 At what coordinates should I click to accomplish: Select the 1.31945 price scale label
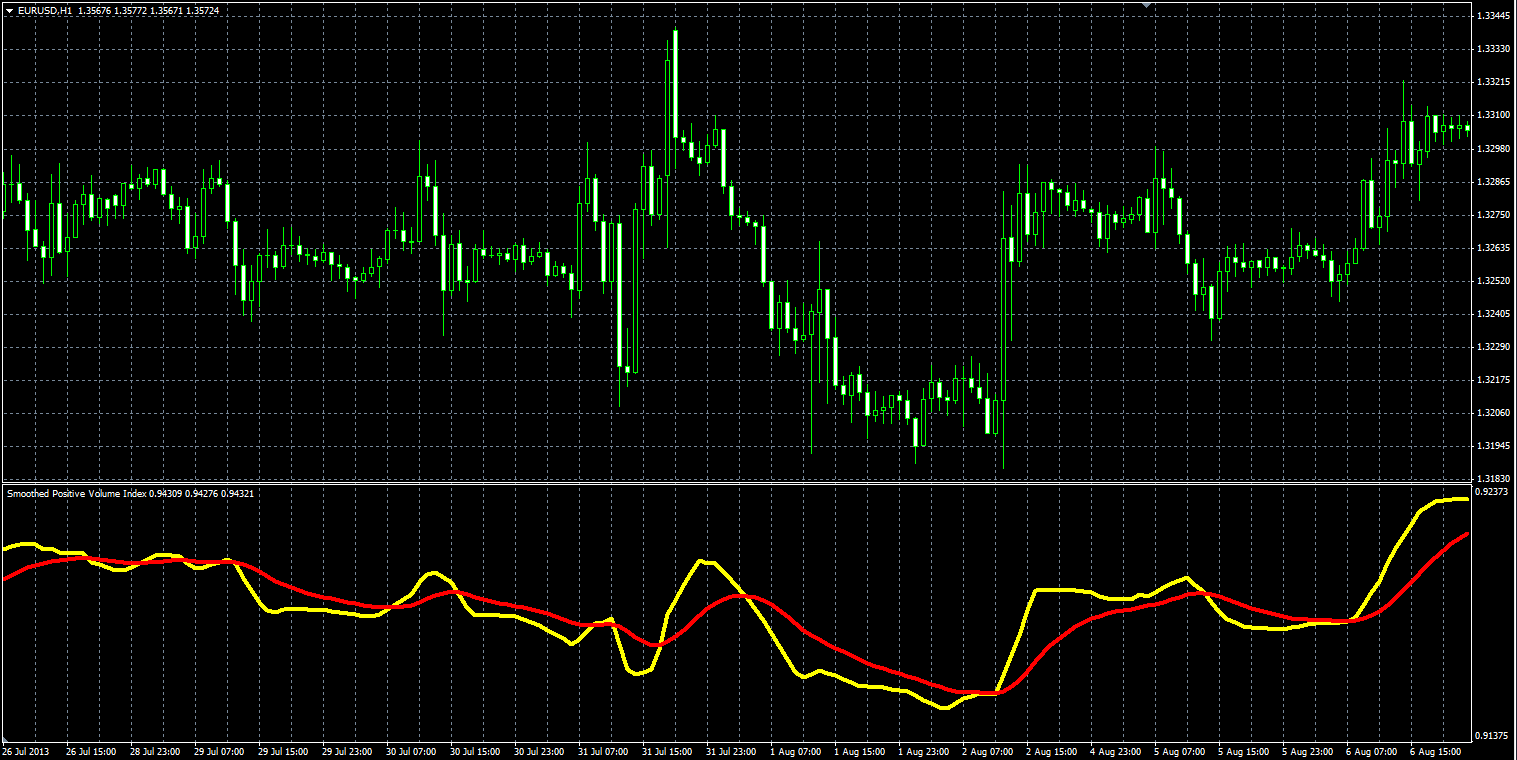click(1493, 446)
